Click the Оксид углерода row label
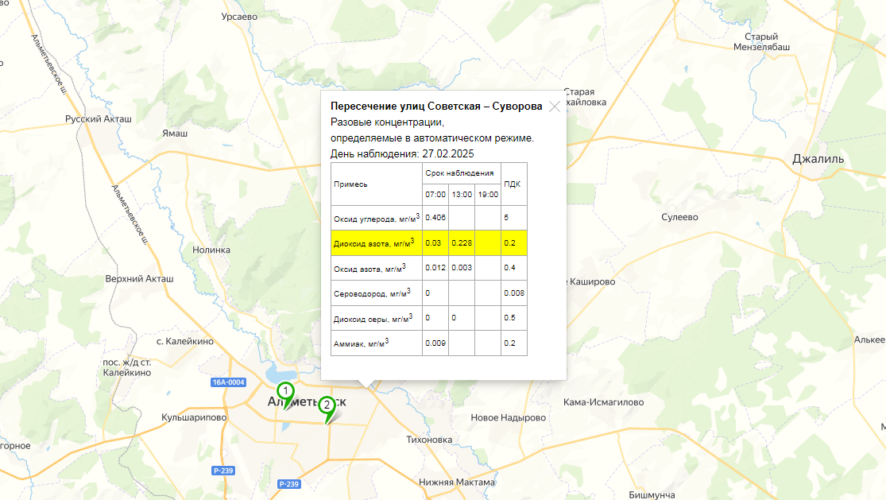This screenshot has width=886, height=500. point(376,217)
